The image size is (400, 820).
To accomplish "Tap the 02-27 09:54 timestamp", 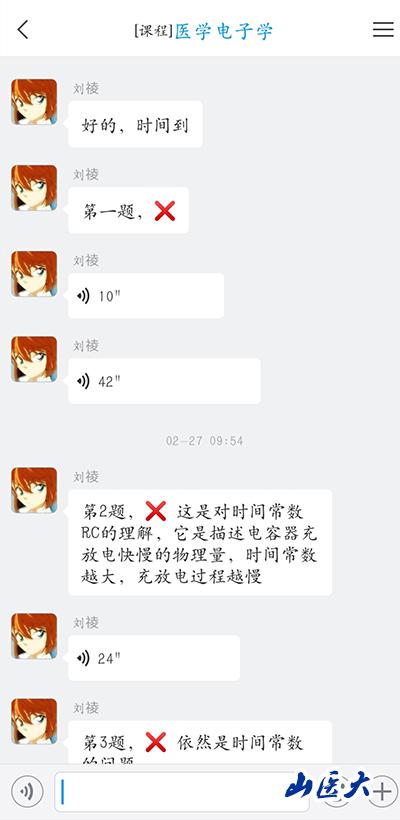I will point(204,441).
